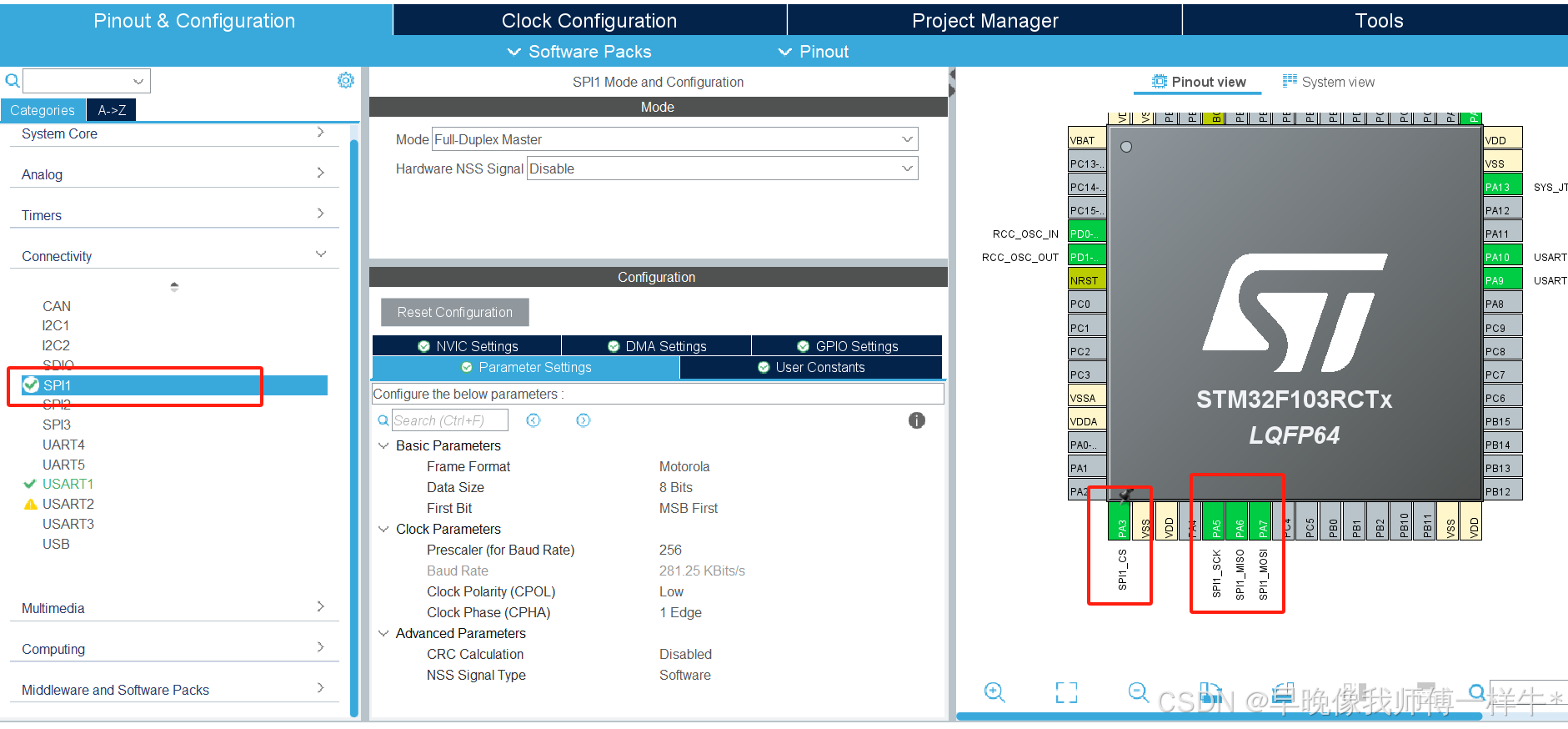Select CAN in the Connectivity list
Screen dimensions: 1568x729
tap(57, 306)
